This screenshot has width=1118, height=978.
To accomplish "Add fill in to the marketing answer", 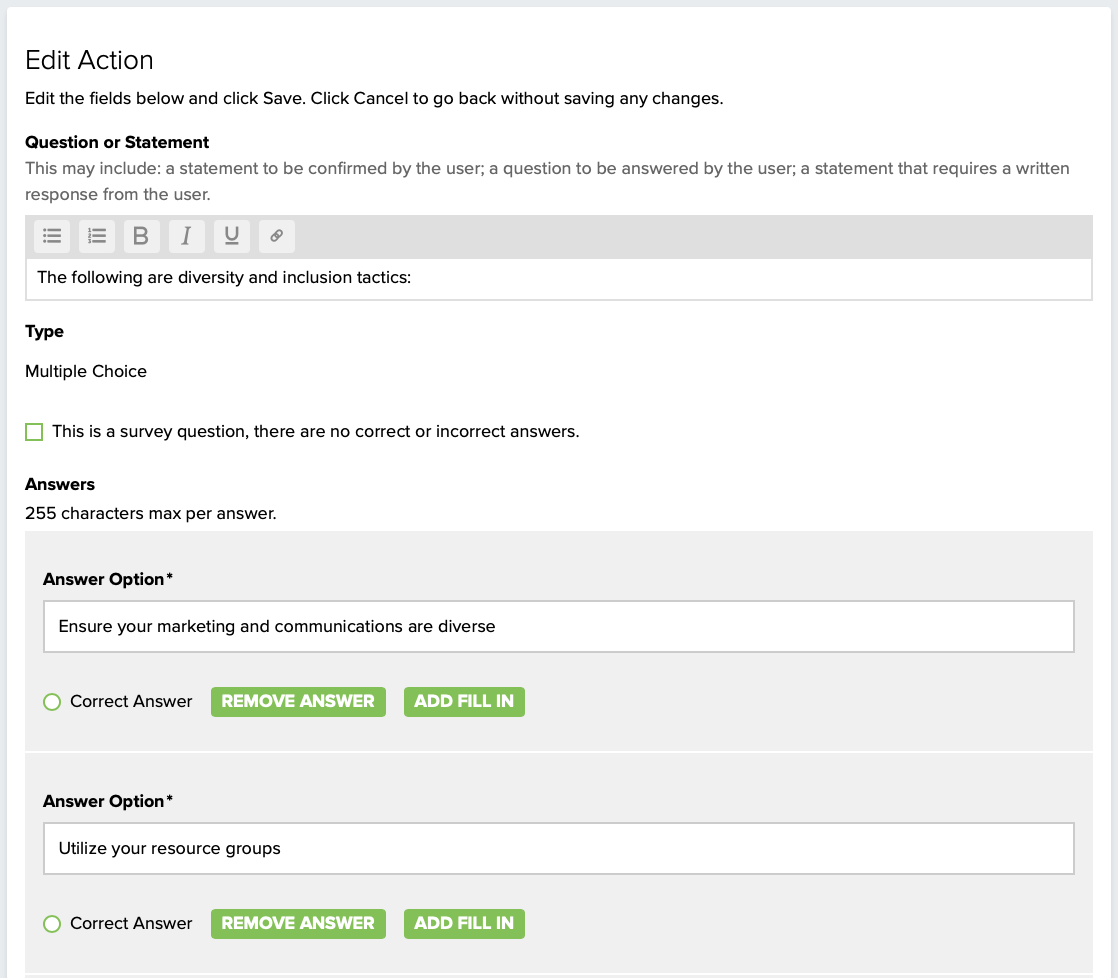I will 464,702.
